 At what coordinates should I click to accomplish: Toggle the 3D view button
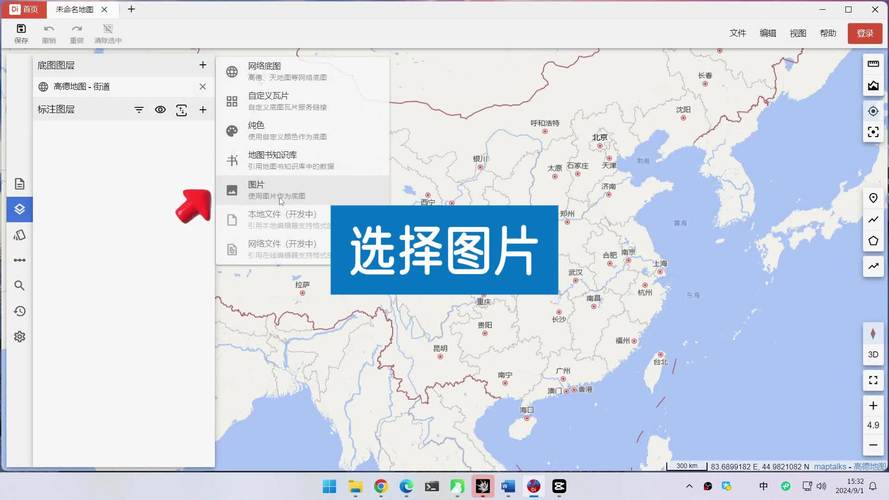873,354
